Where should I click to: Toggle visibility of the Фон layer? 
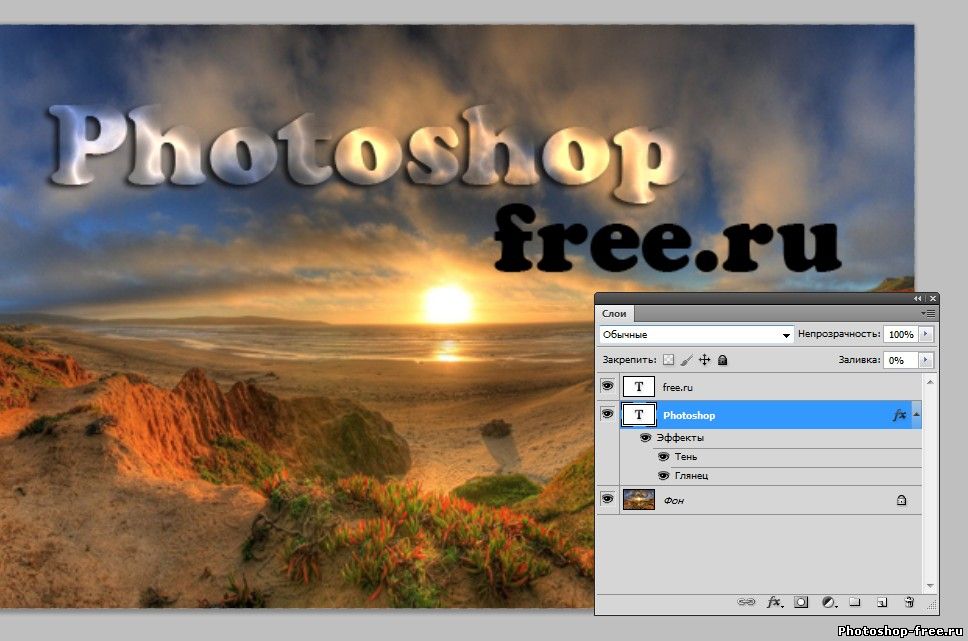(x=607, y=499)
